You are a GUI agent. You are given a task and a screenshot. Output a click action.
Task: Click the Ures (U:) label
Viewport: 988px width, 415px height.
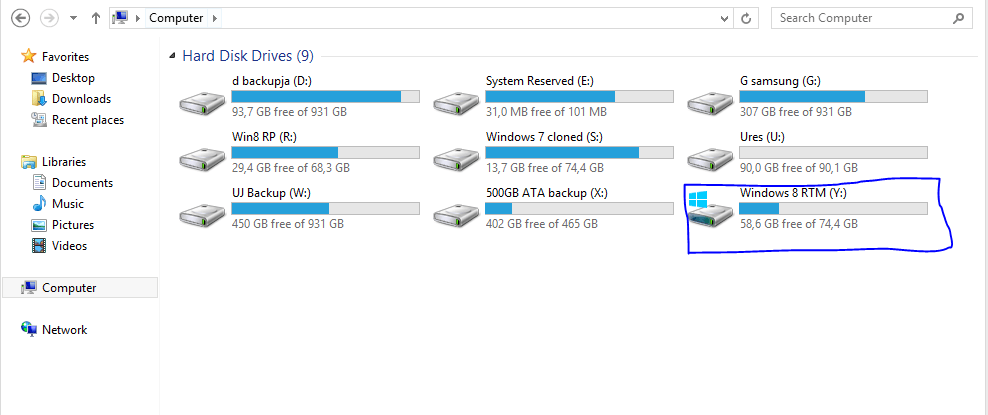point(762,137)
